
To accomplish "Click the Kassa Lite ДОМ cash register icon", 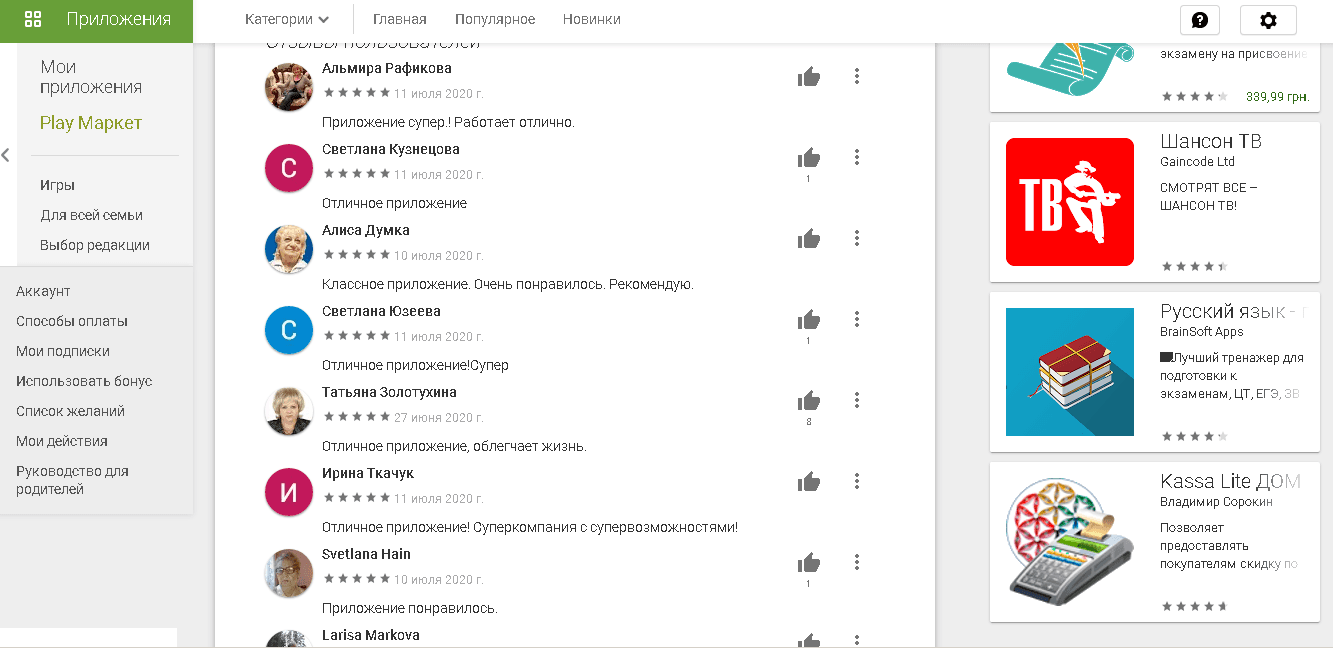I will (x=1069, y=542).
